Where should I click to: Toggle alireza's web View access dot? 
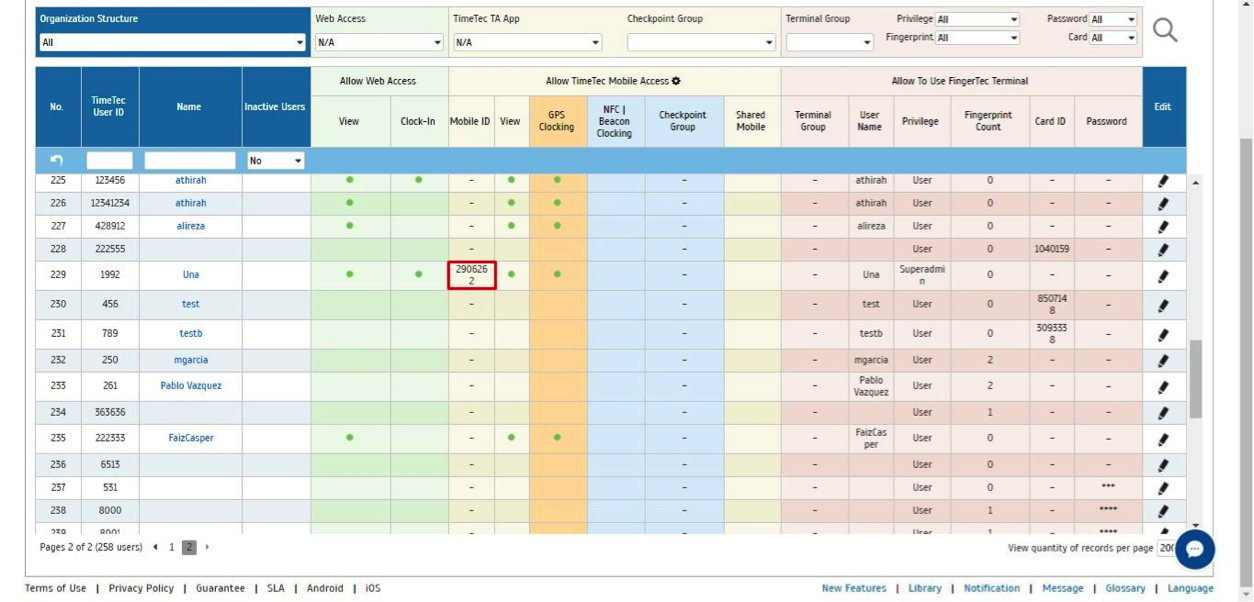(349, 226)
